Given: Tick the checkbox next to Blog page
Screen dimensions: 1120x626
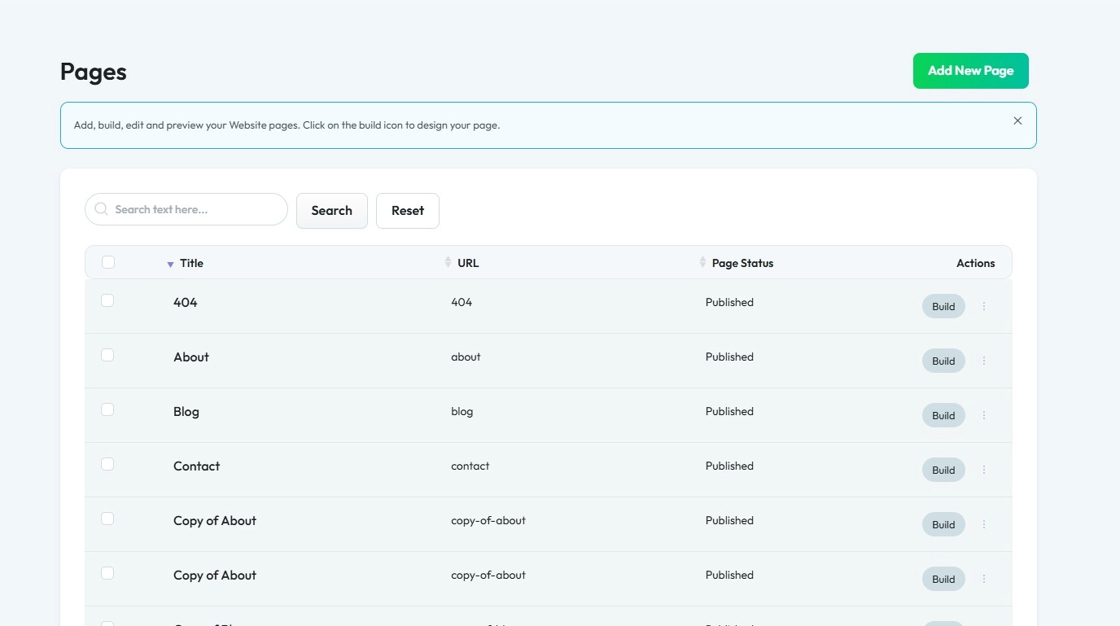Looking at the screenshot, I should [x=108, y=410].
